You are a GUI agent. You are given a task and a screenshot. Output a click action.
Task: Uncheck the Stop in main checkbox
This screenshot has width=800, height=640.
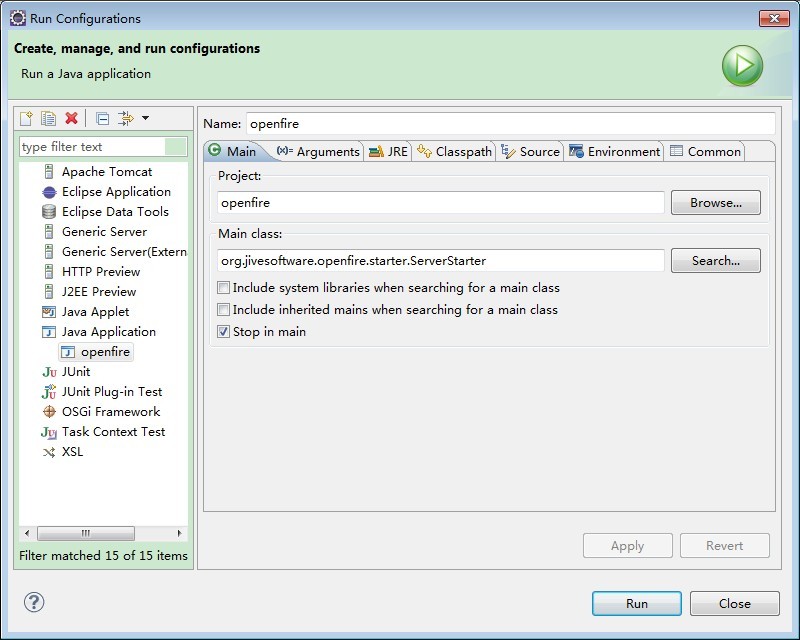click(x=224, y=332)
